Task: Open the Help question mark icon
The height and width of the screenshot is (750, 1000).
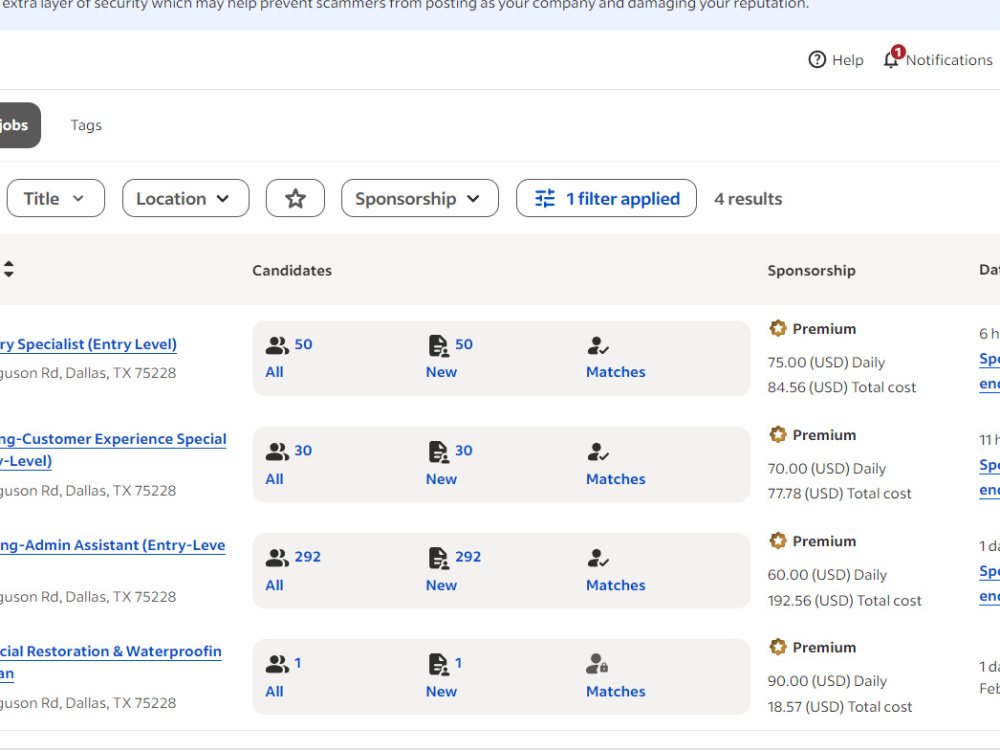Action: point(817,59)
